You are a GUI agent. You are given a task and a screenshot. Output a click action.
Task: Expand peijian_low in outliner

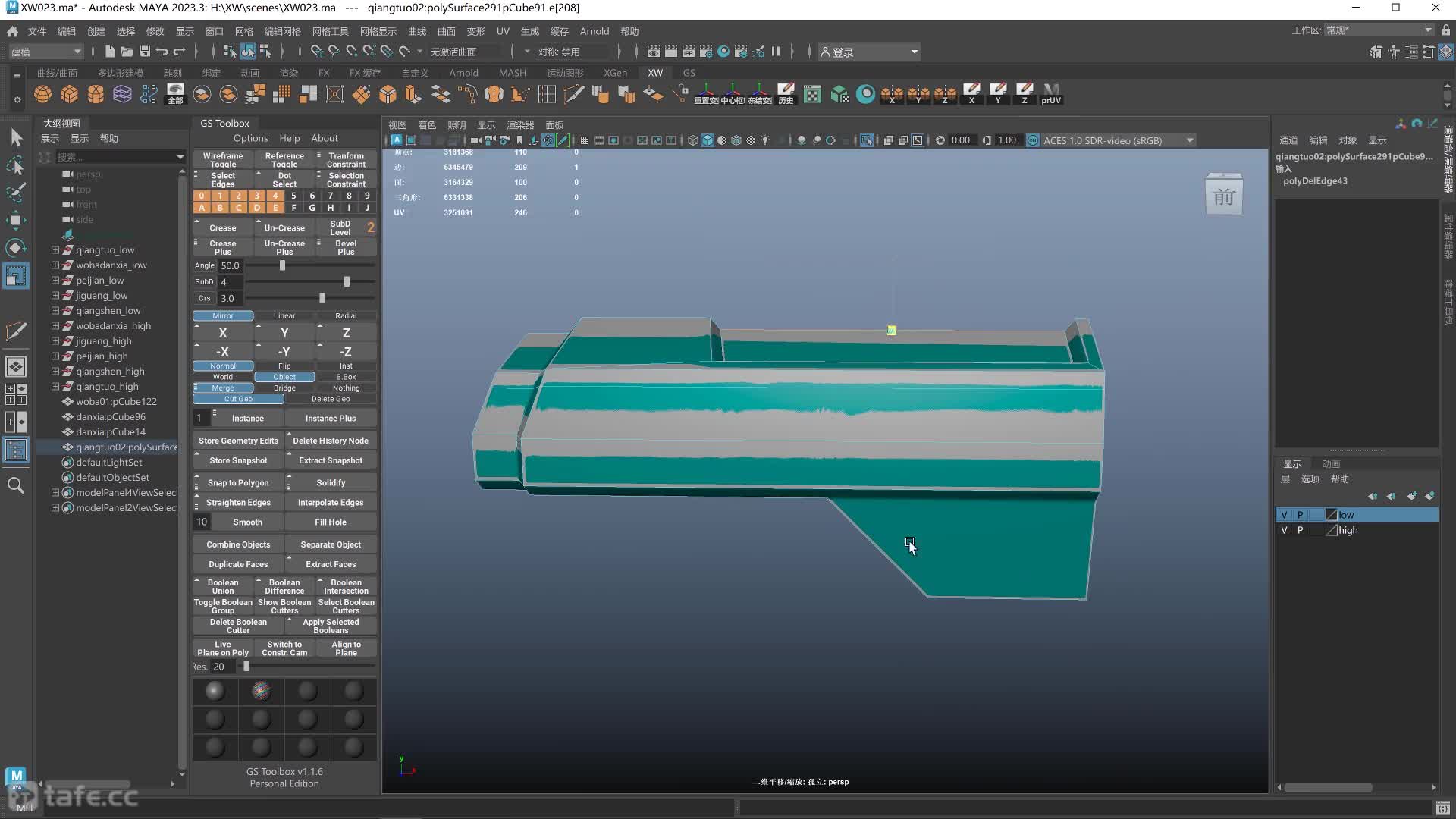pos(55,280)
